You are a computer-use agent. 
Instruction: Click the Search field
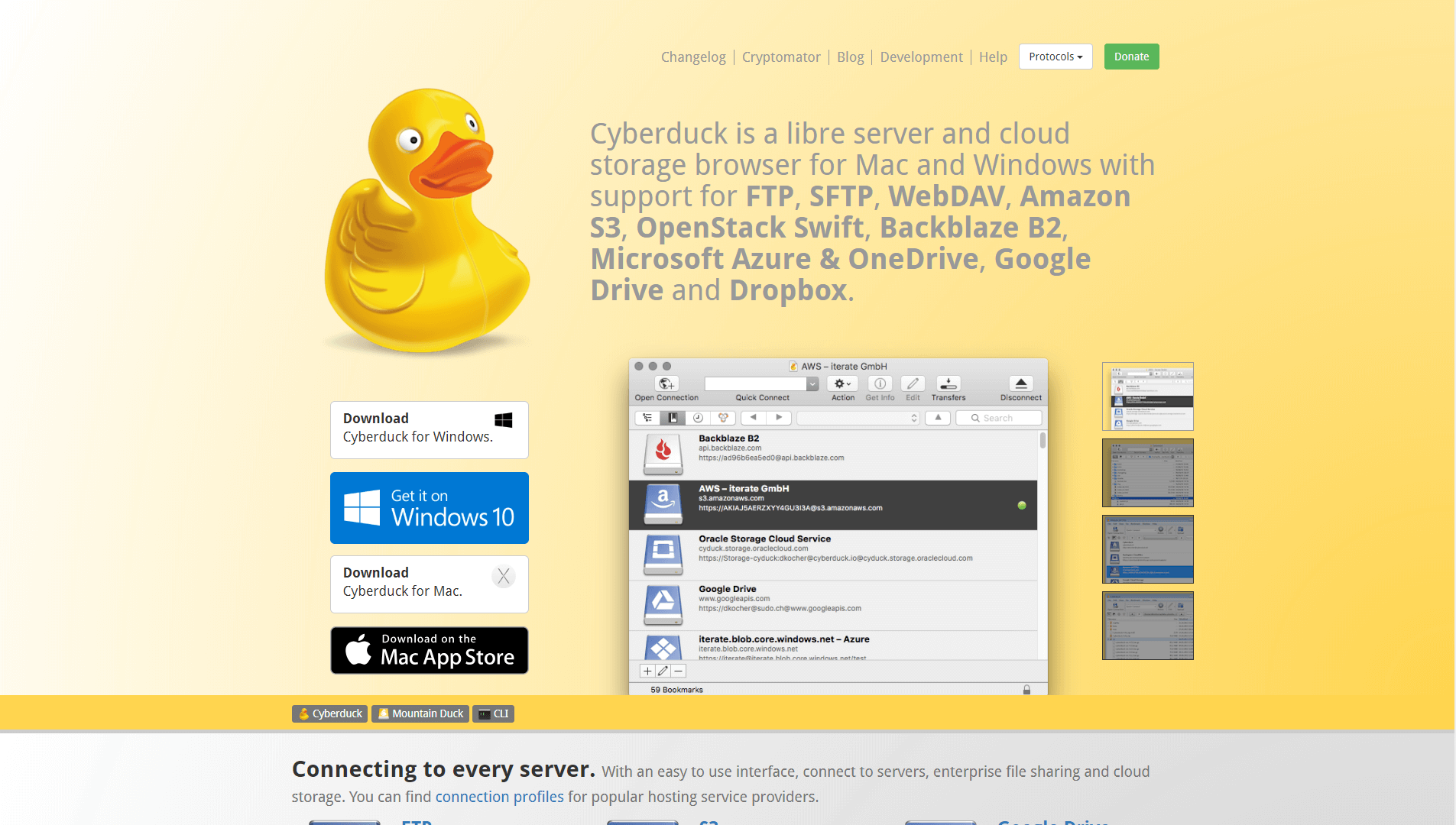[x=999, y=418]
